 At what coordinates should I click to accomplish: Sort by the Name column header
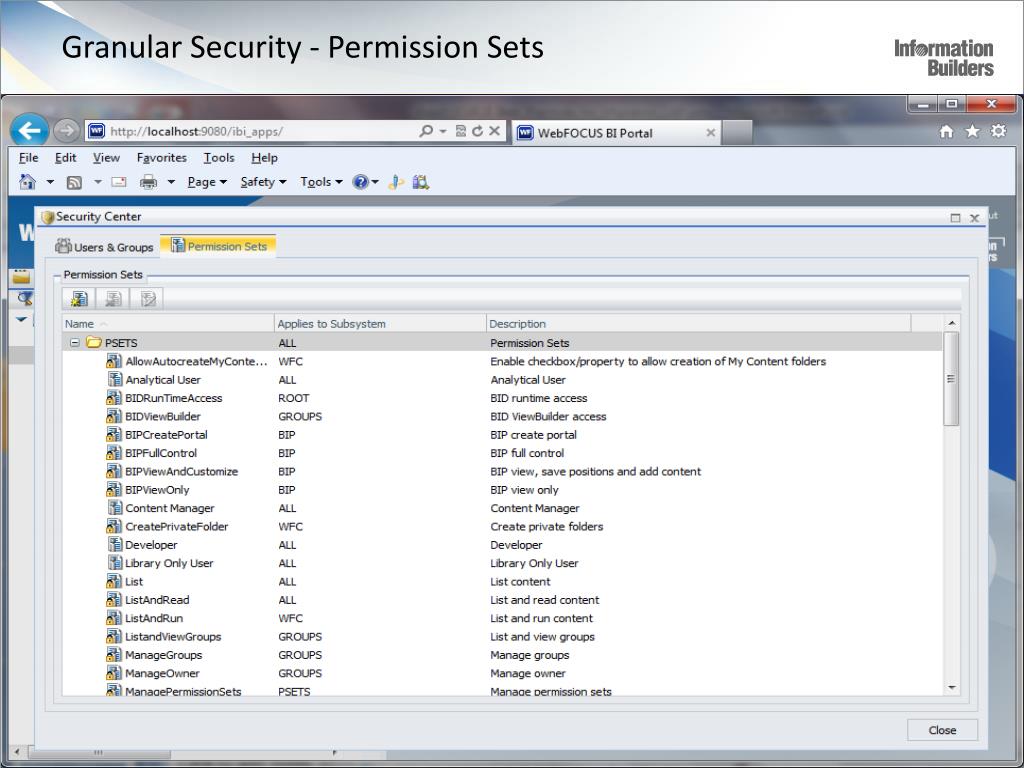click(168, 323)
